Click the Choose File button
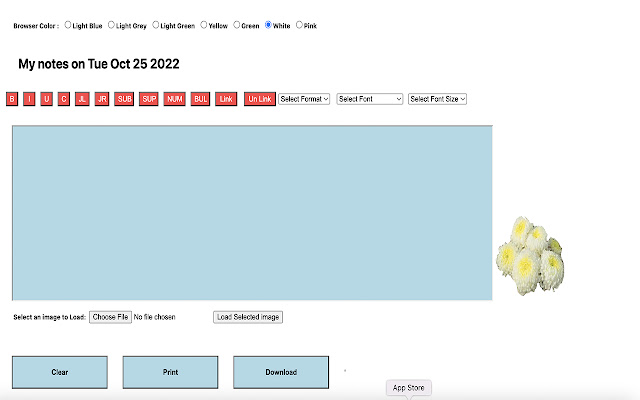This screenshot has height=400, width=640. [x=110, y=317]
